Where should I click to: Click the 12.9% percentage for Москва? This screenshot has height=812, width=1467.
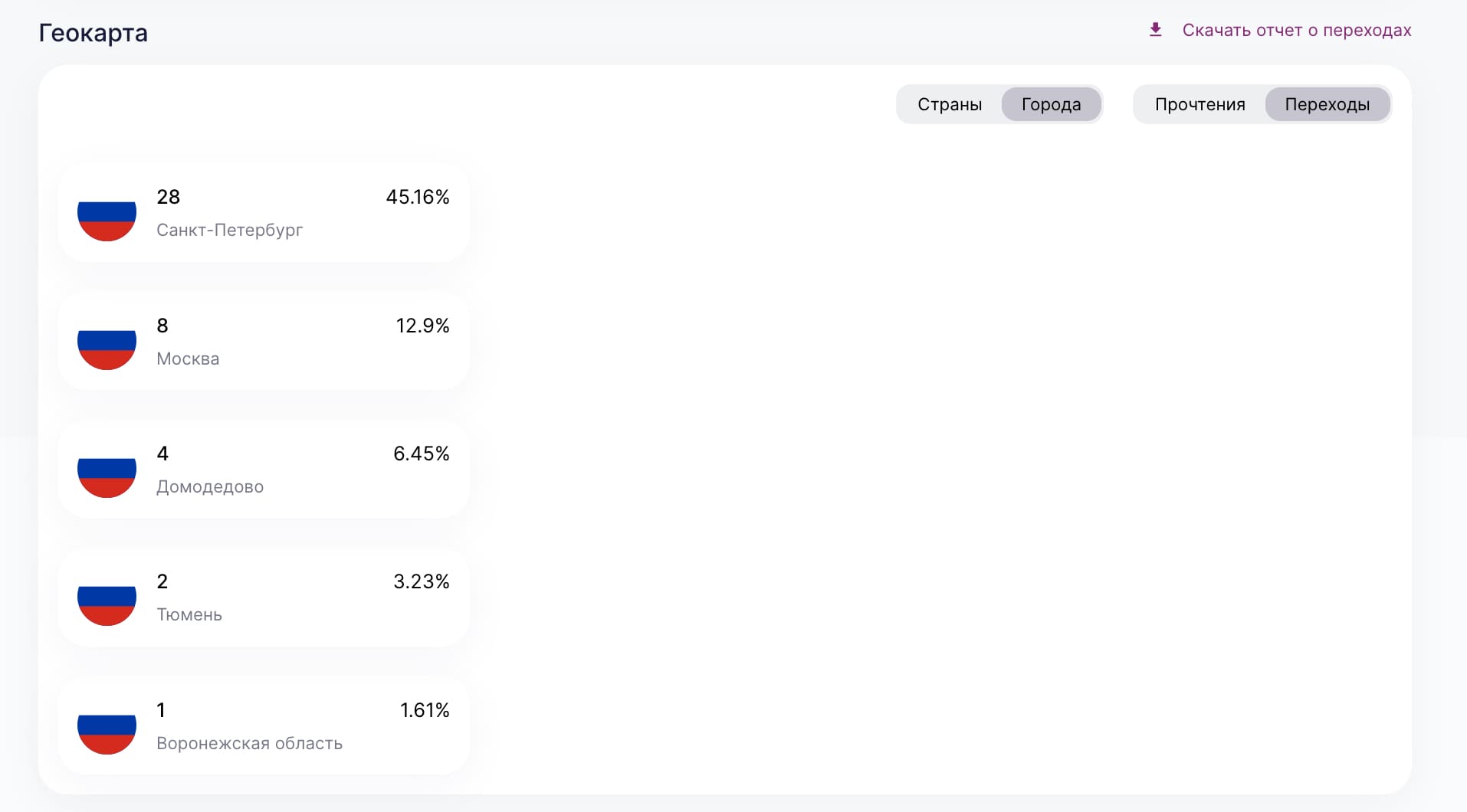click(x=422, y=326)
